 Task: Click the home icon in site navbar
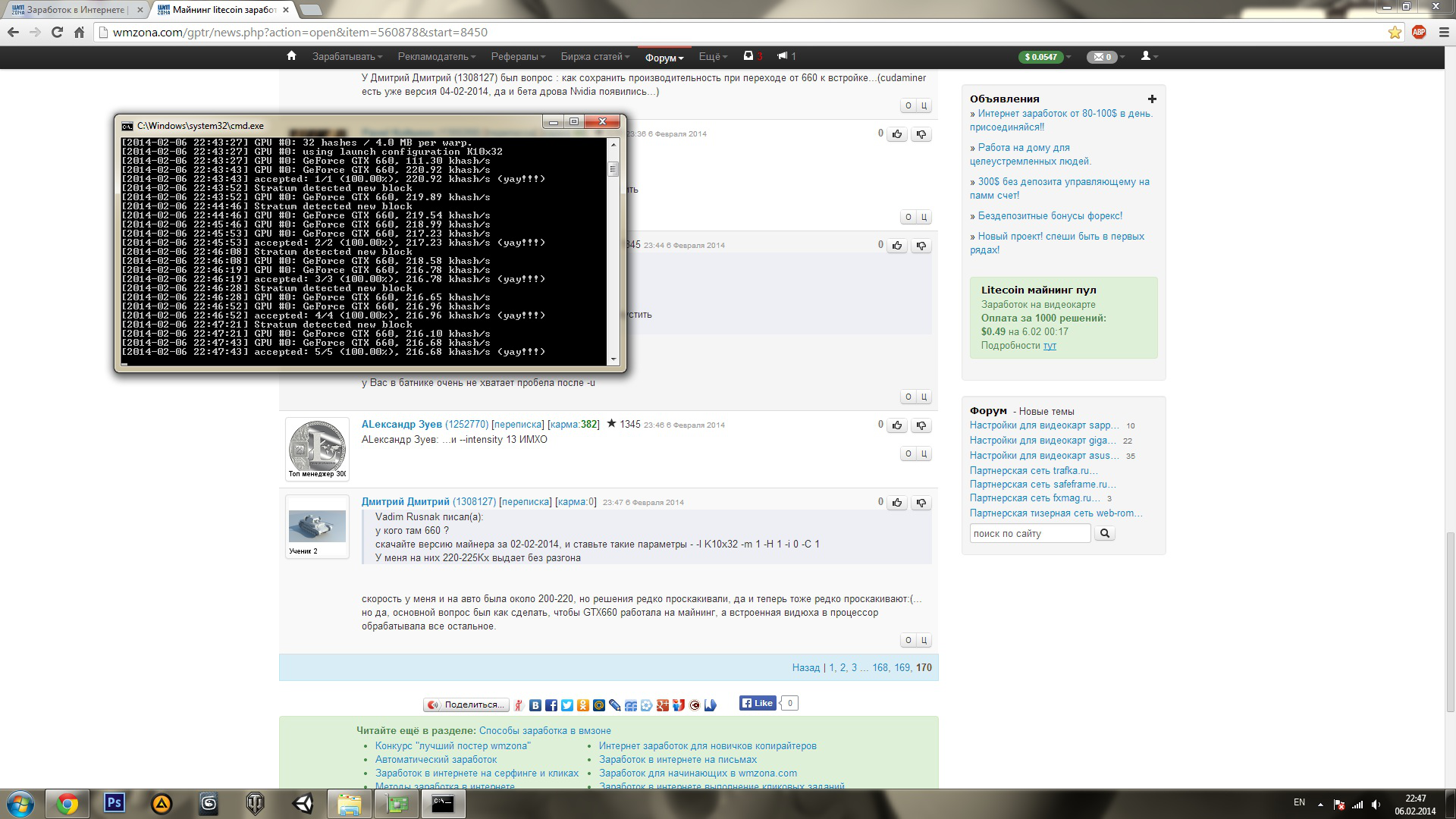click(x=291, y=56)
